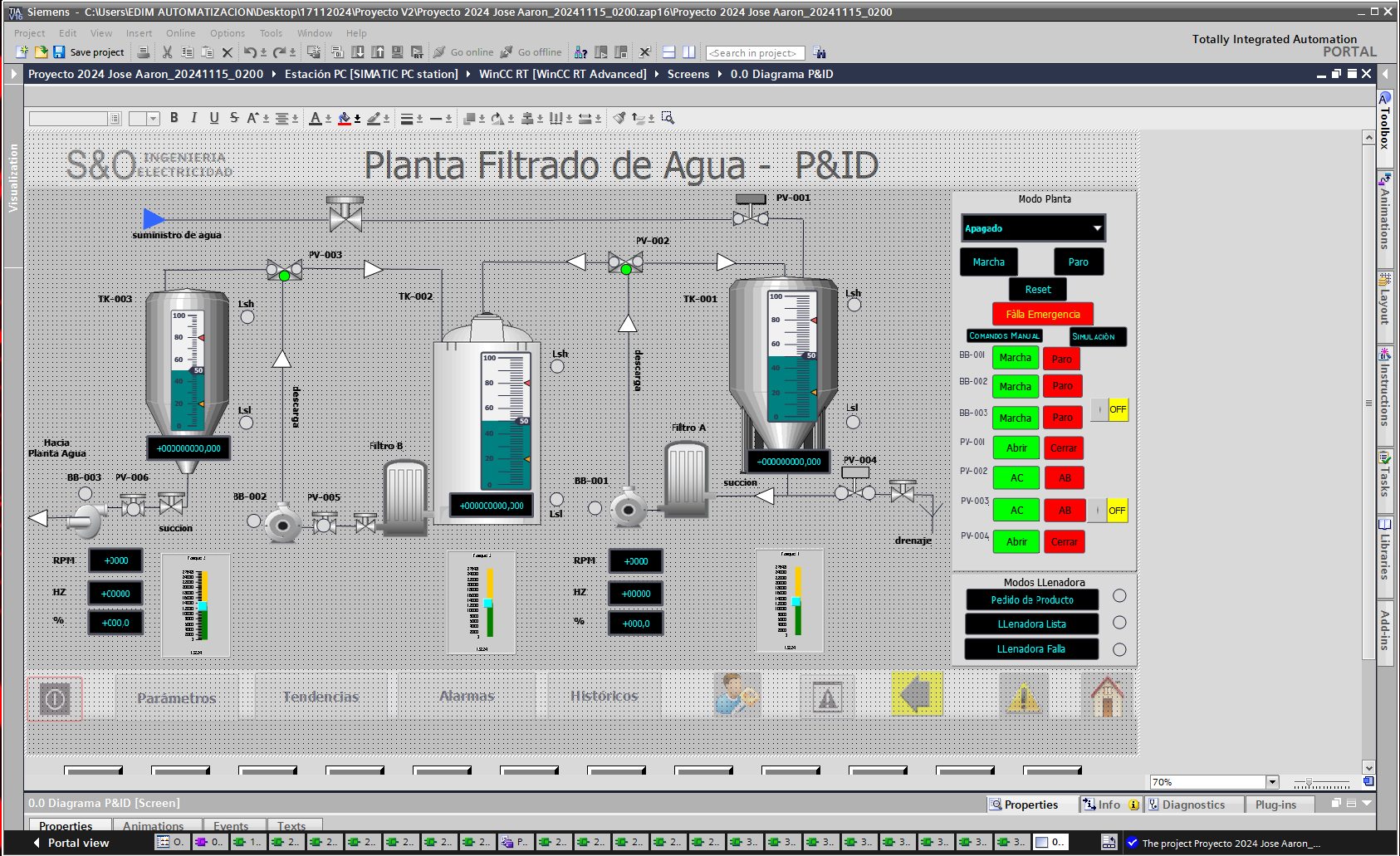Open the Online menu
1400x856 pixels.
pos(180,33)
